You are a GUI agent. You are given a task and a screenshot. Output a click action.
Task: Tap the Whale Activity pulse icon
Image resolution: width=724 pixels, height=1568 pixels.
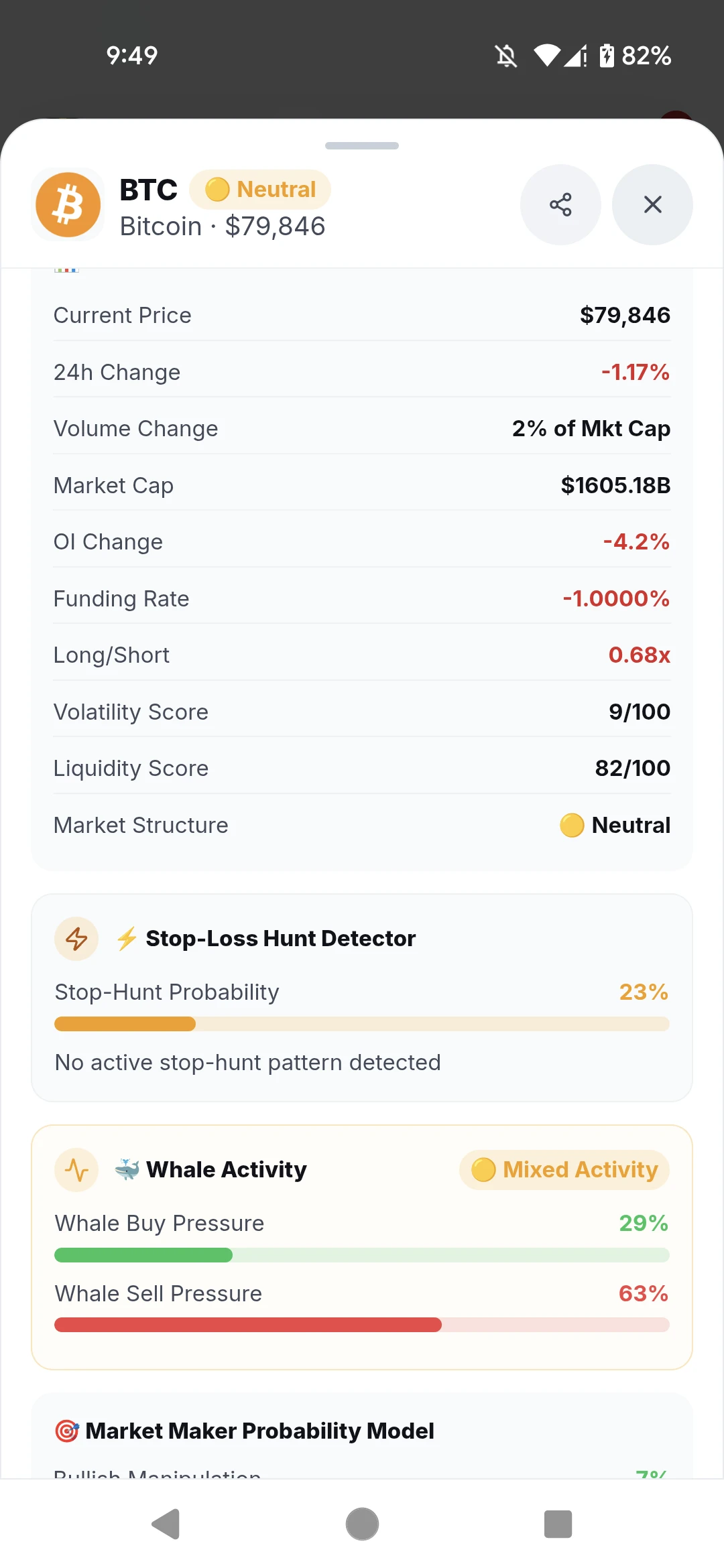(x=76, y=1170)
